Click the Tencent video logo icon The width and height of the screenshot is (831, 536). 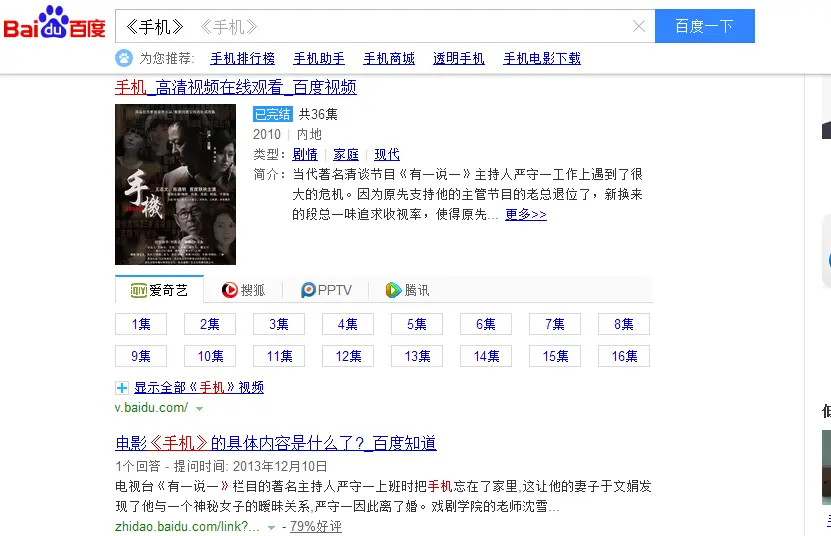tap(393, 290)
